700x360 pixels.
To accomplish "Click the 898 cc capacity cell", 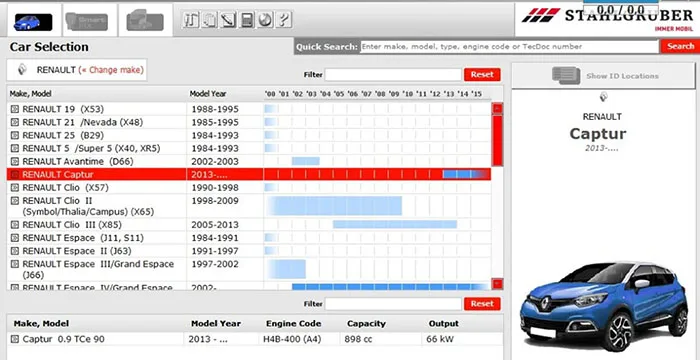I will click(x=358, y=339).
